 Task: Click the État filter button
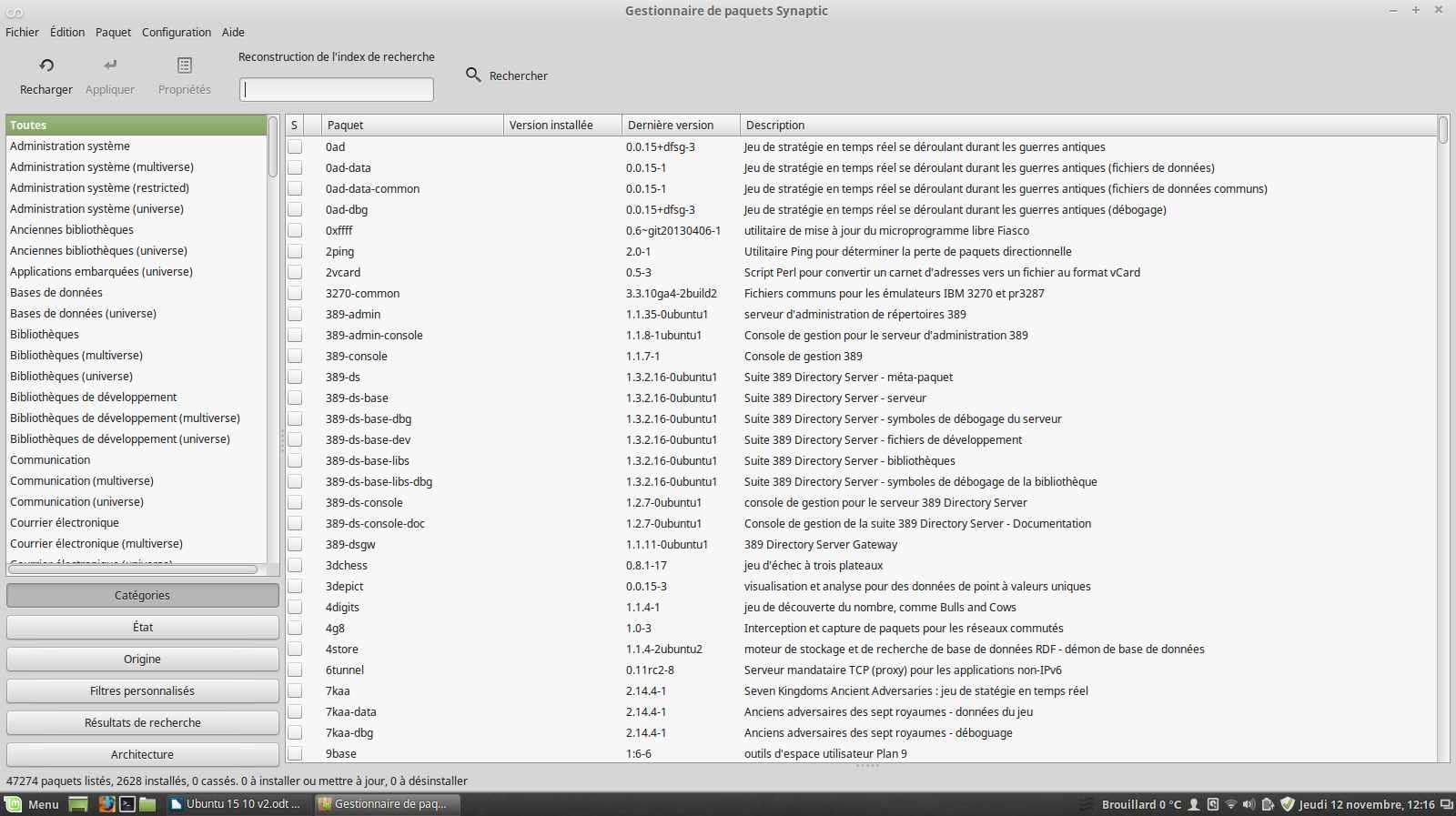(x=142, y=627)
